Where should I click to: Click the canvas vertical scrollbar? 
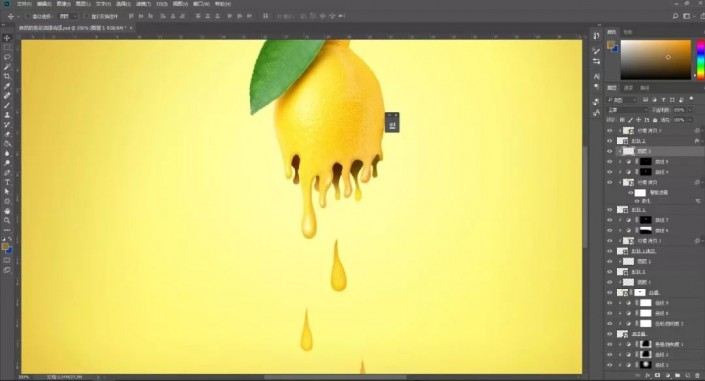(585, 197)
